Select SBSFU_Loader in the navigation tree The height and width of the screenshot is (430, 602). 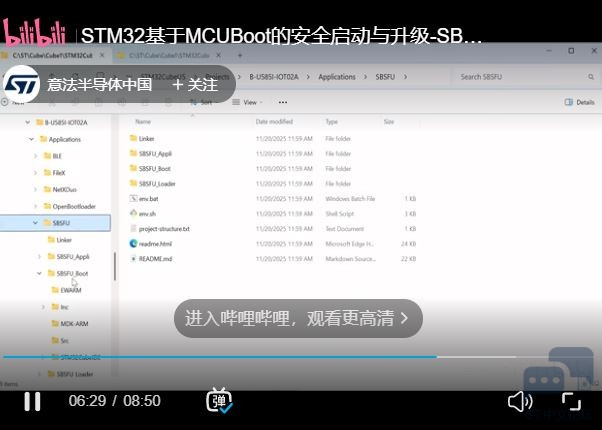point(70,374)
